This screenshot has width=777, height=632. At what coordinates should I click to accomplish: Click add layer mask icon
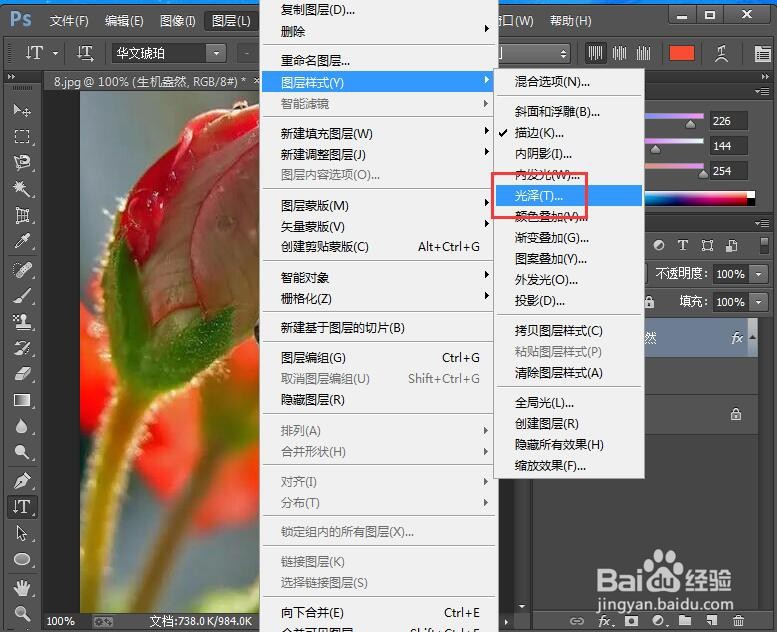[x=631, y=621]
